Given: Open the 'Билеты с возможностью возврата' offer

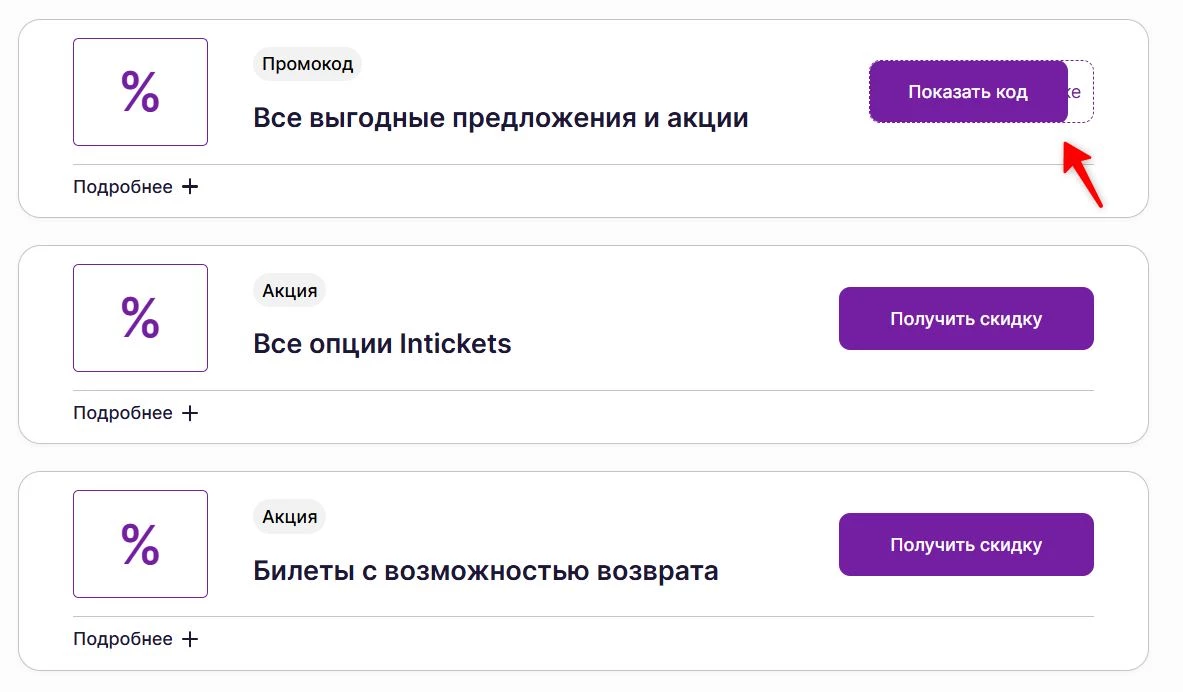Looking at the screenshot, I should [486, 569].
